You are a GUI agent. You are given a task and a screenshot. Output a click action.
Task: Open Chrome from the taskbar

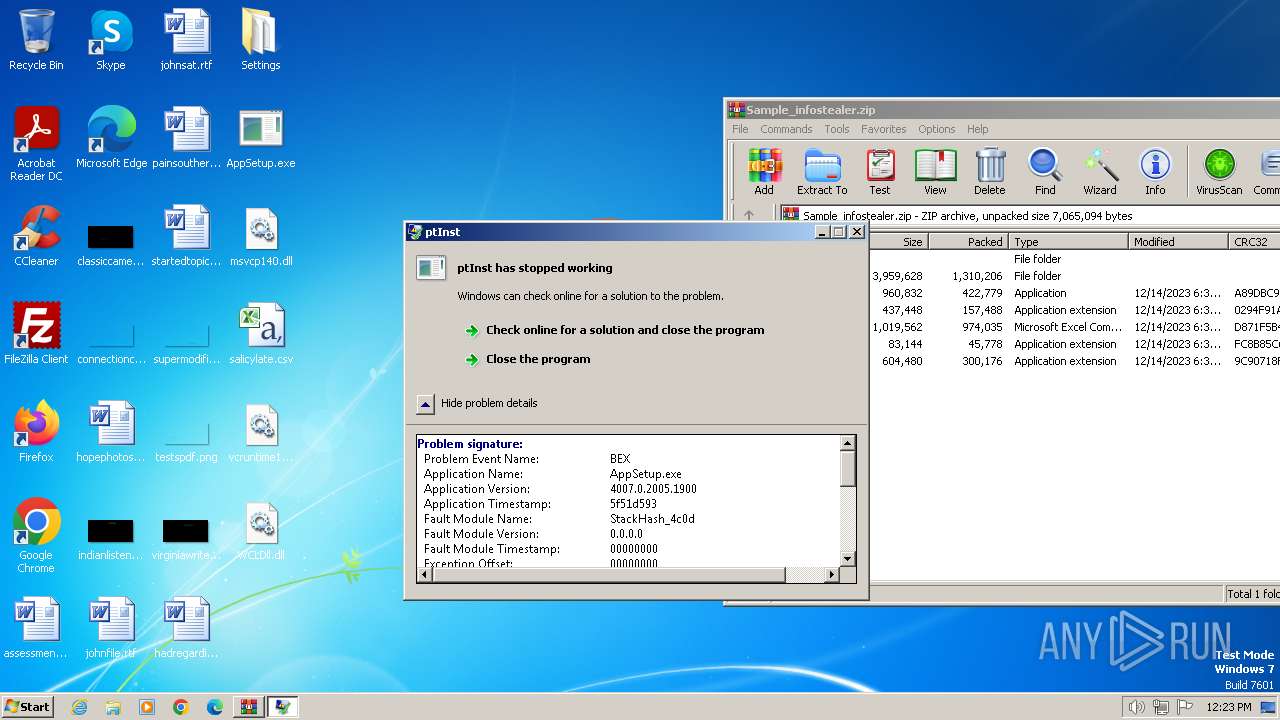click(x=181, y=707)
